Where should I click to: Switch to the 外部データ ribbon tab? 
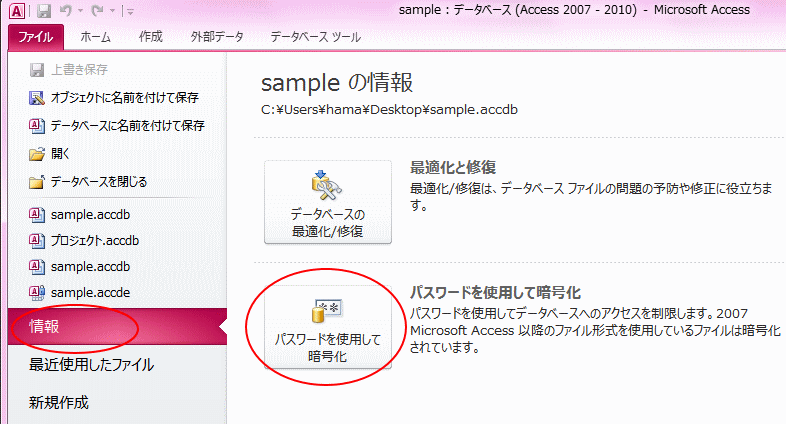pyautogui.click(x=217, y=37)
